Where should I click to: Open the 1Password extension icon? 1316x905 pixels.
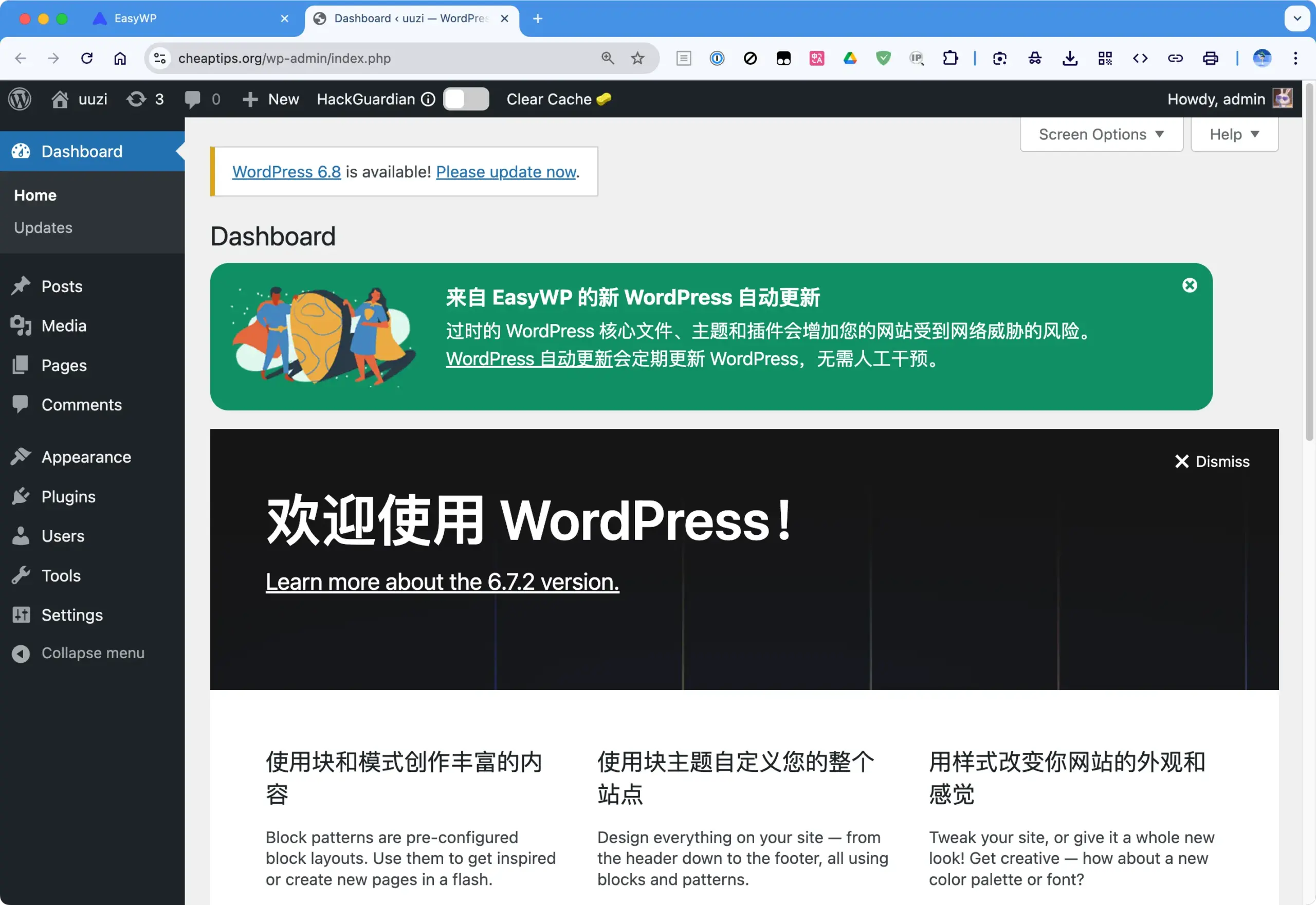point(717,59)
